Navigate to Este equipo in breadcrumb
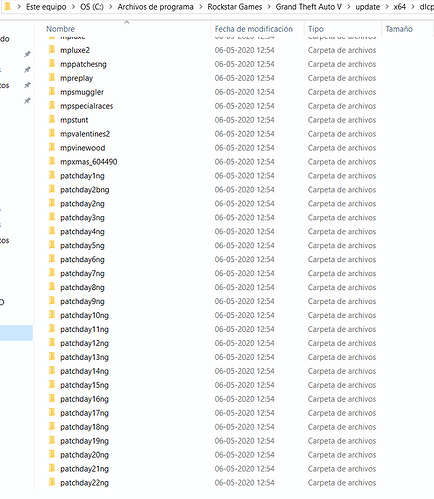The height and width of the screenshot is (499, 434). 46,7
